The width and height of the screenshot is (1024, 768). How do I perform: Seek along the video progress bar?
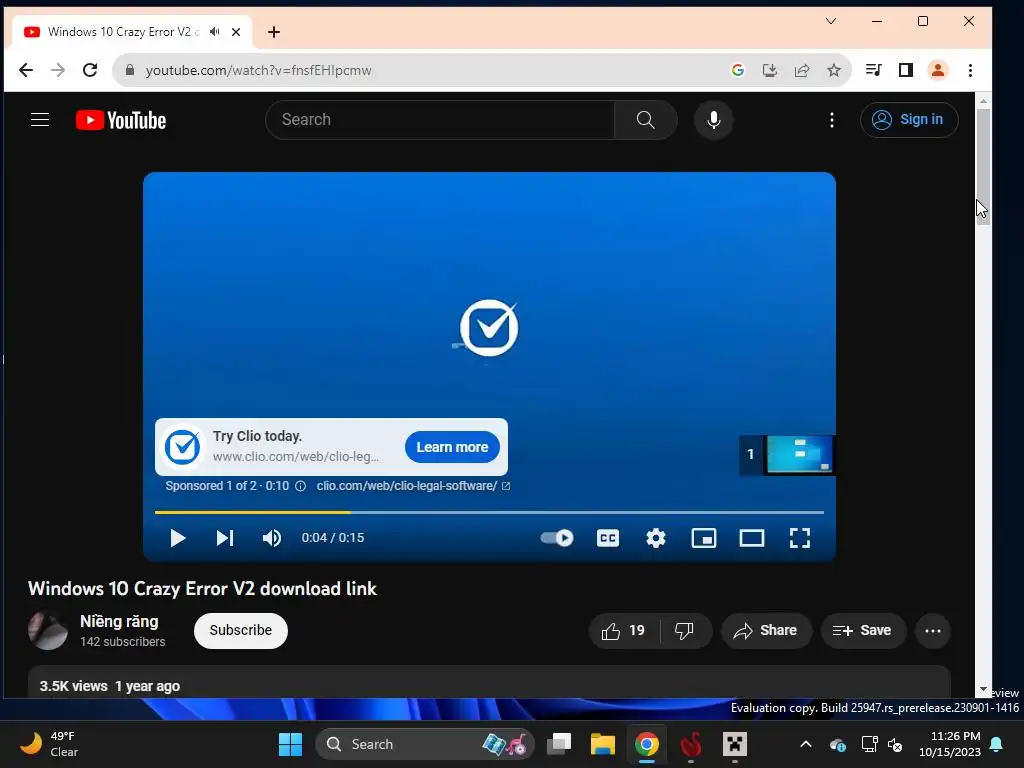point(489,513)
